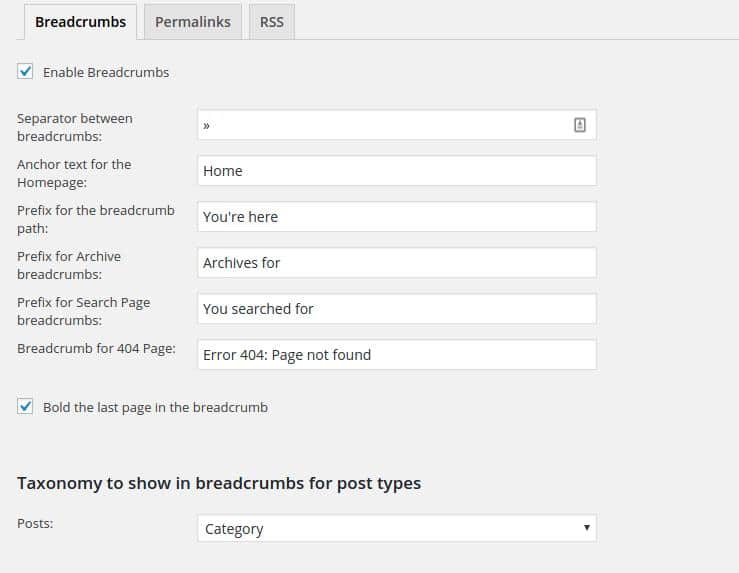739x573 pixels.
Task: Click the "Posts:" label text
Action: pos(36,522)
